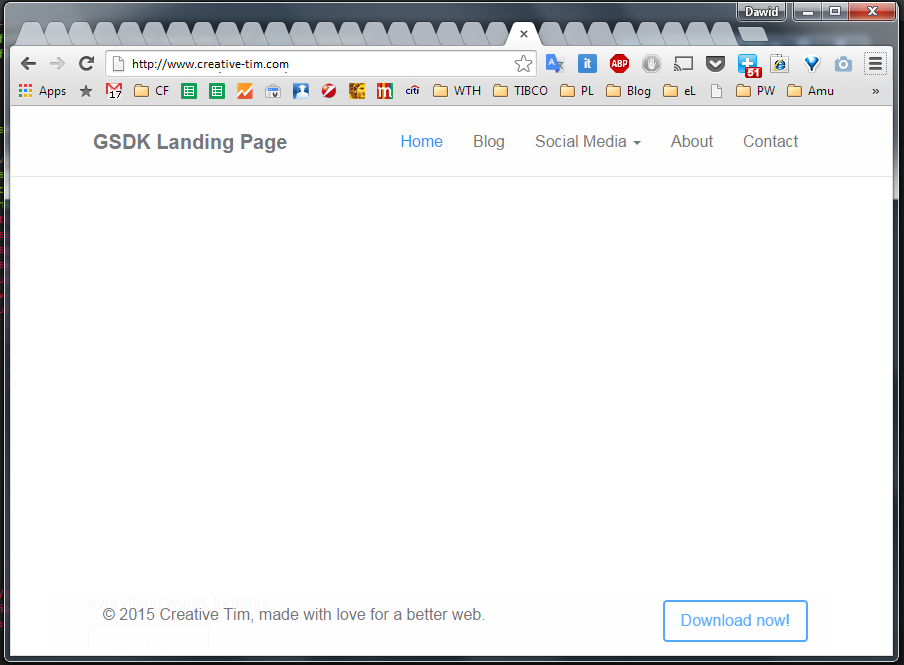Click the Google Cast extension icon
This screenshot has height=665, width=904.
[683, 64]
